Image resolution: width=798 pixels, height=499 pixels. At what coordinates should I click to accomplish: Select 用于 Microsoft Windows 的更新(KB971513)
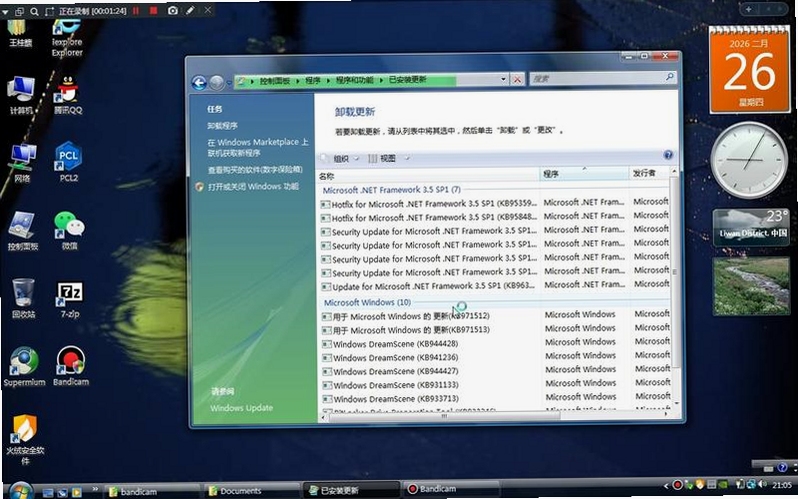[x=406, y=330]
